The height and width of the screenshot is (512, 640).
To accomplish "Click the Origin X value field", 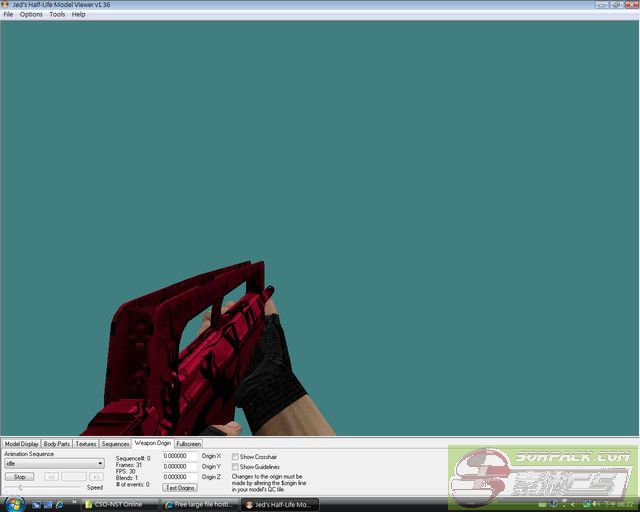I will click(x=180, y=456).
